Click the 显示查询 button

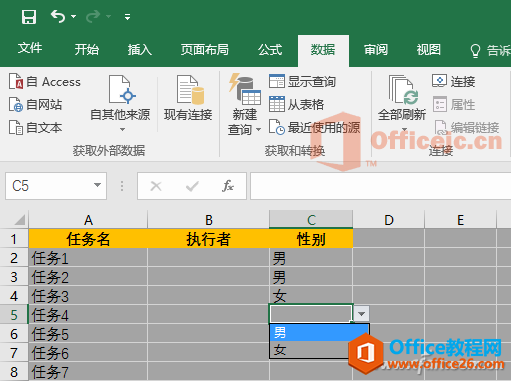(303, 81)
